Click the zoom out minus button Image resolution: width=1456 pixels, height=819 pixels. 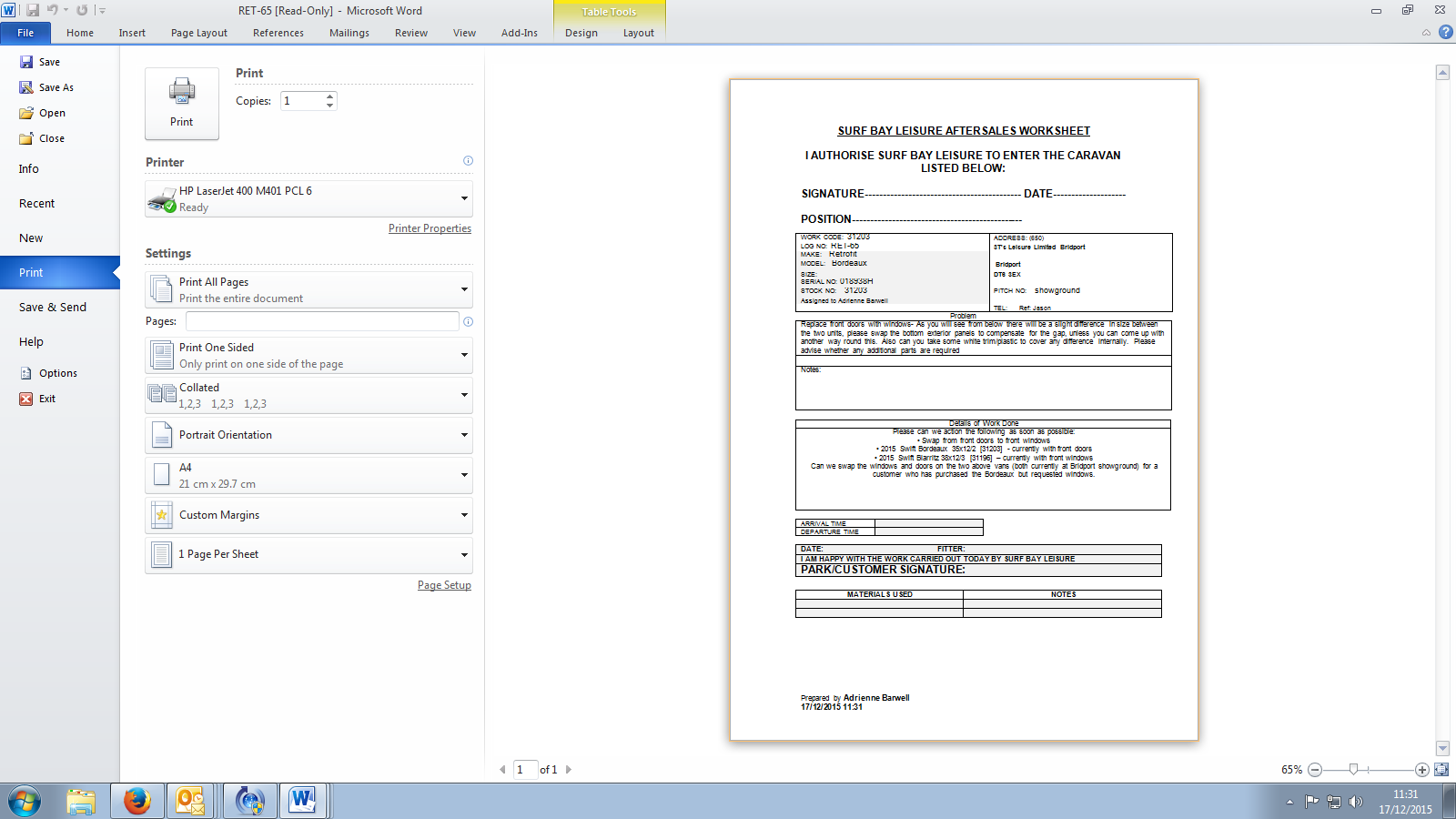[x=1314, y=770]
